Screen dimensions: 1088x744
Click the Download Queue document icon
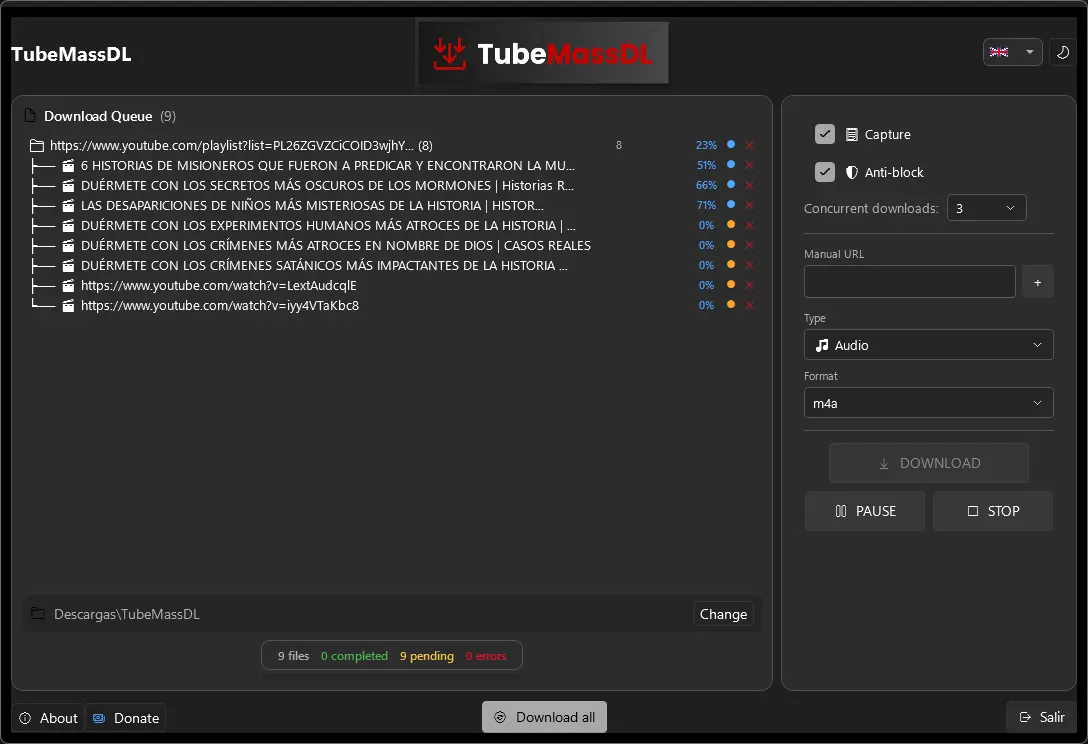pos(30,115)
